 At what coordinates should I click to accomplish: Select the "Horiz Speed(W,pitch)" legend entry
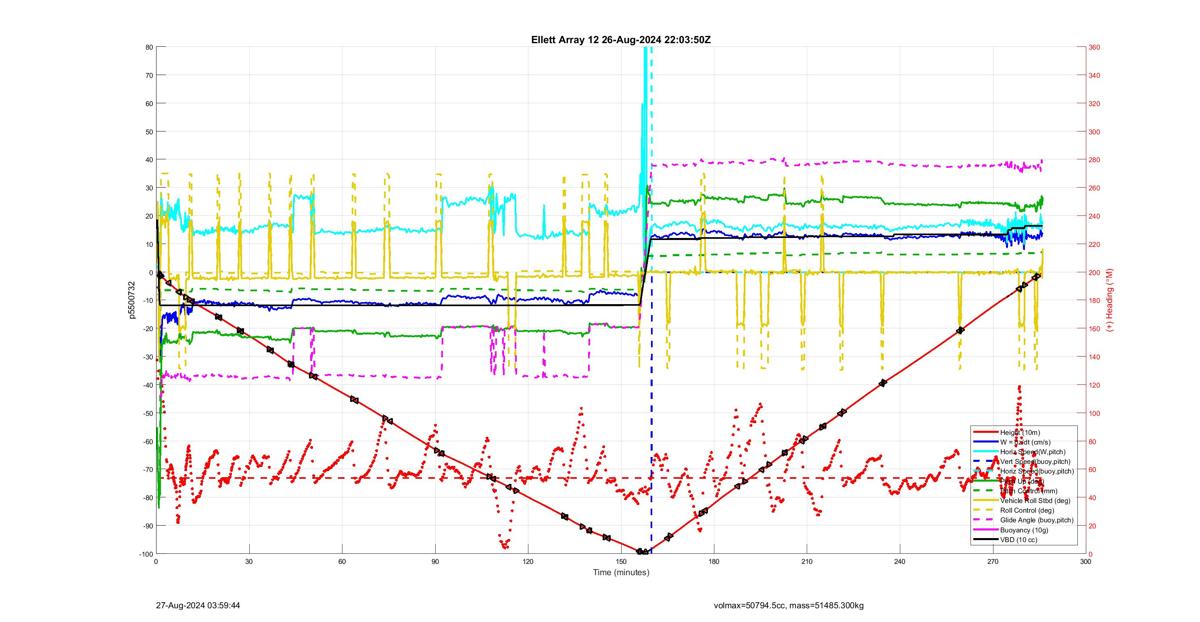(1033, 452)
